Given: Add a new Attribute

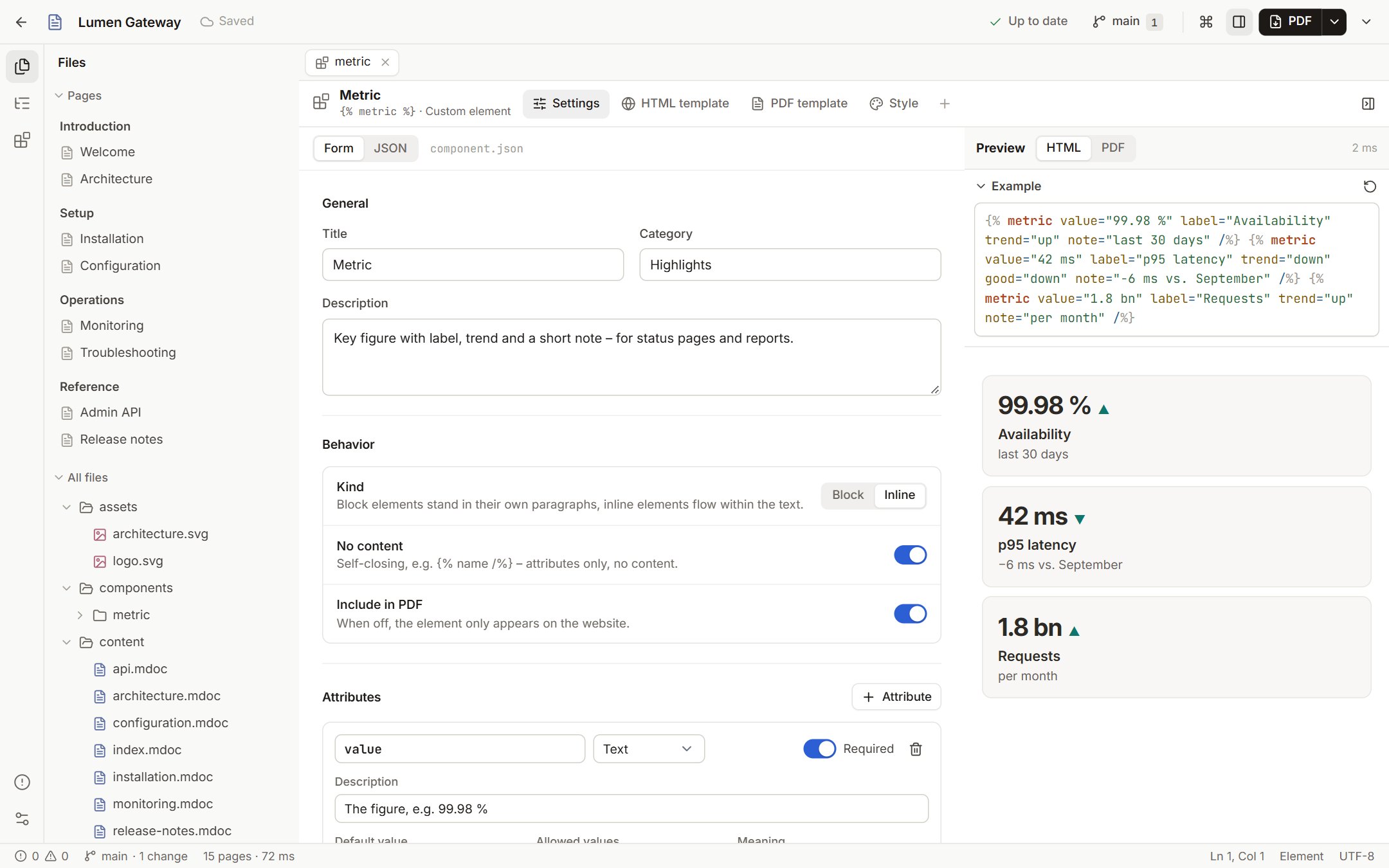Looking at the screenshot, I should click(x=896, y=697).
